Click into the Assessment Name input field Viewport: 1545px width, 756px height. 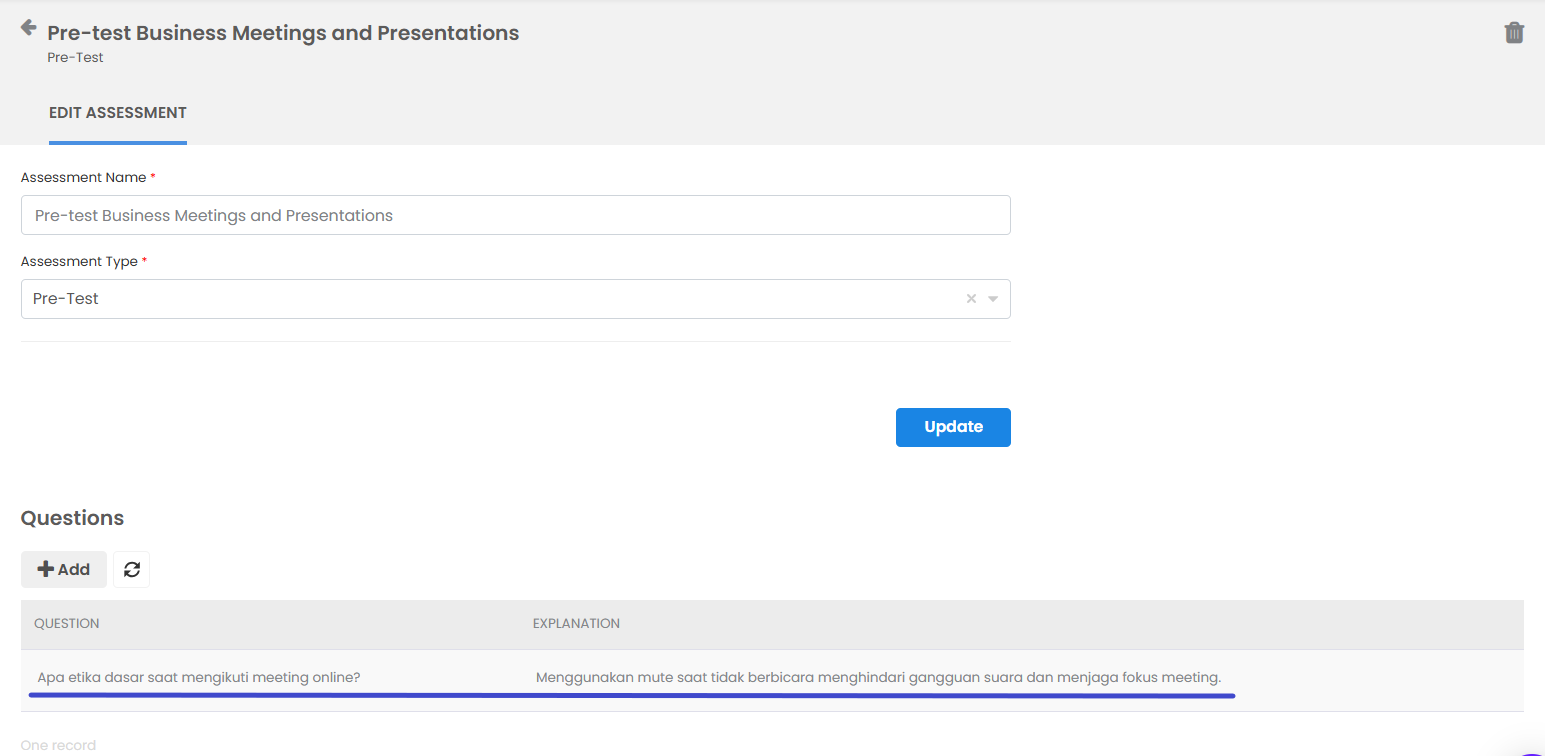(x=515, y=215)
